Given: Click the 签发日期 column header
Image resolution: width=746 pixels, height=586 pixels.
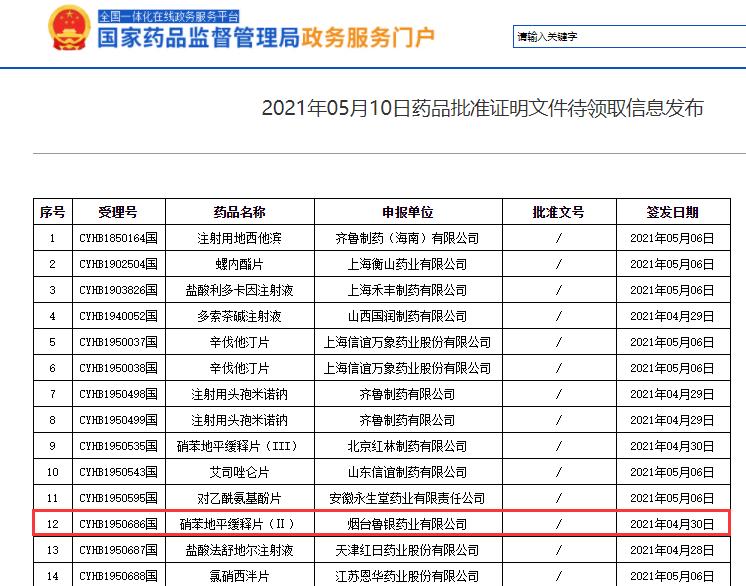Looking at the screenshot, I should pyautogui.click(x=672, y=212).
